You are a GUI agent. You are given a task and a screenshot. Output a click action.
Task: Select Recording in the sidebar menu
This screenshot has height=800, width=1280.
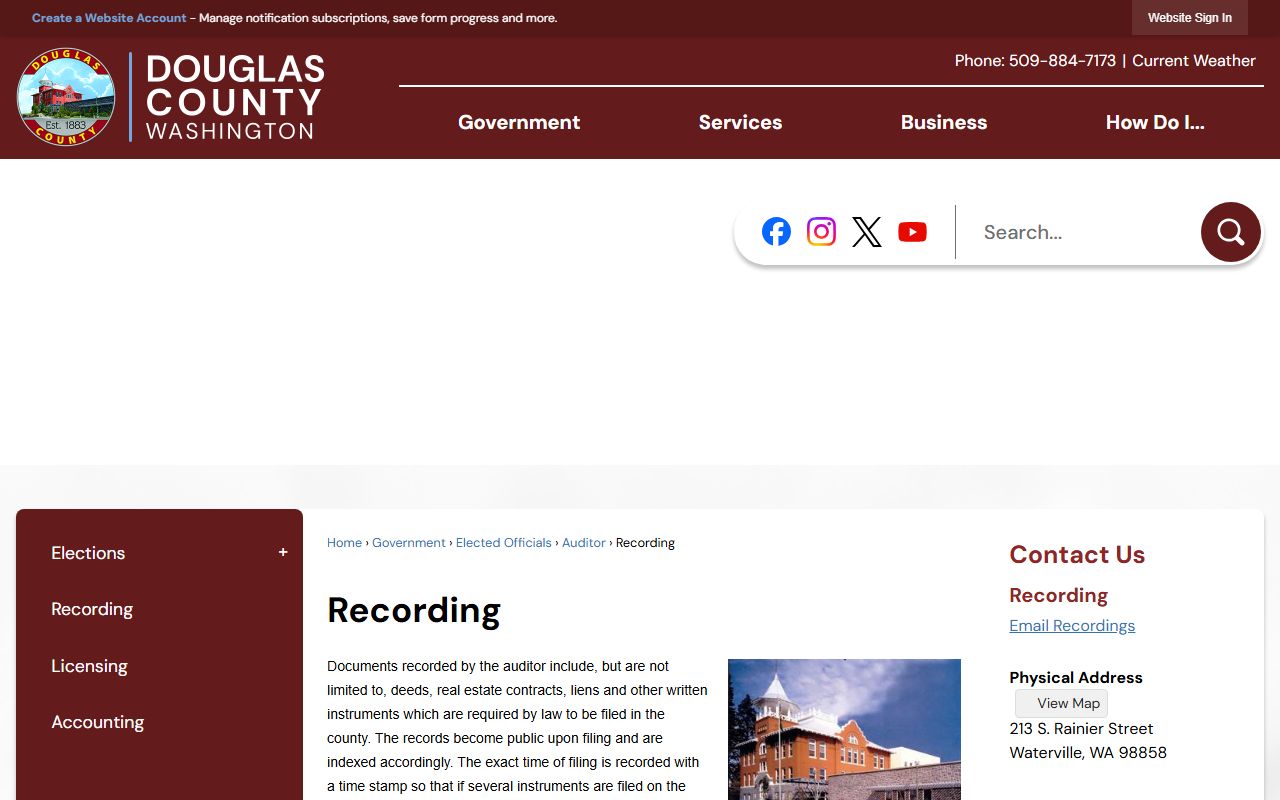click(x=92, y=609)
